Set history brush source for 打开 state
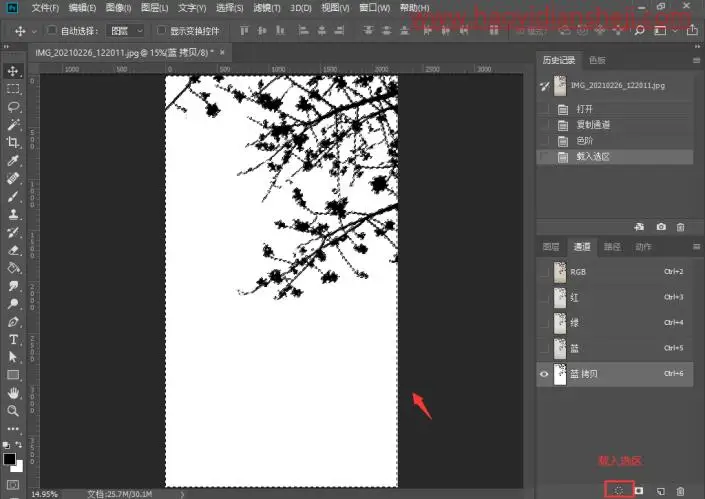 (544, 109)
